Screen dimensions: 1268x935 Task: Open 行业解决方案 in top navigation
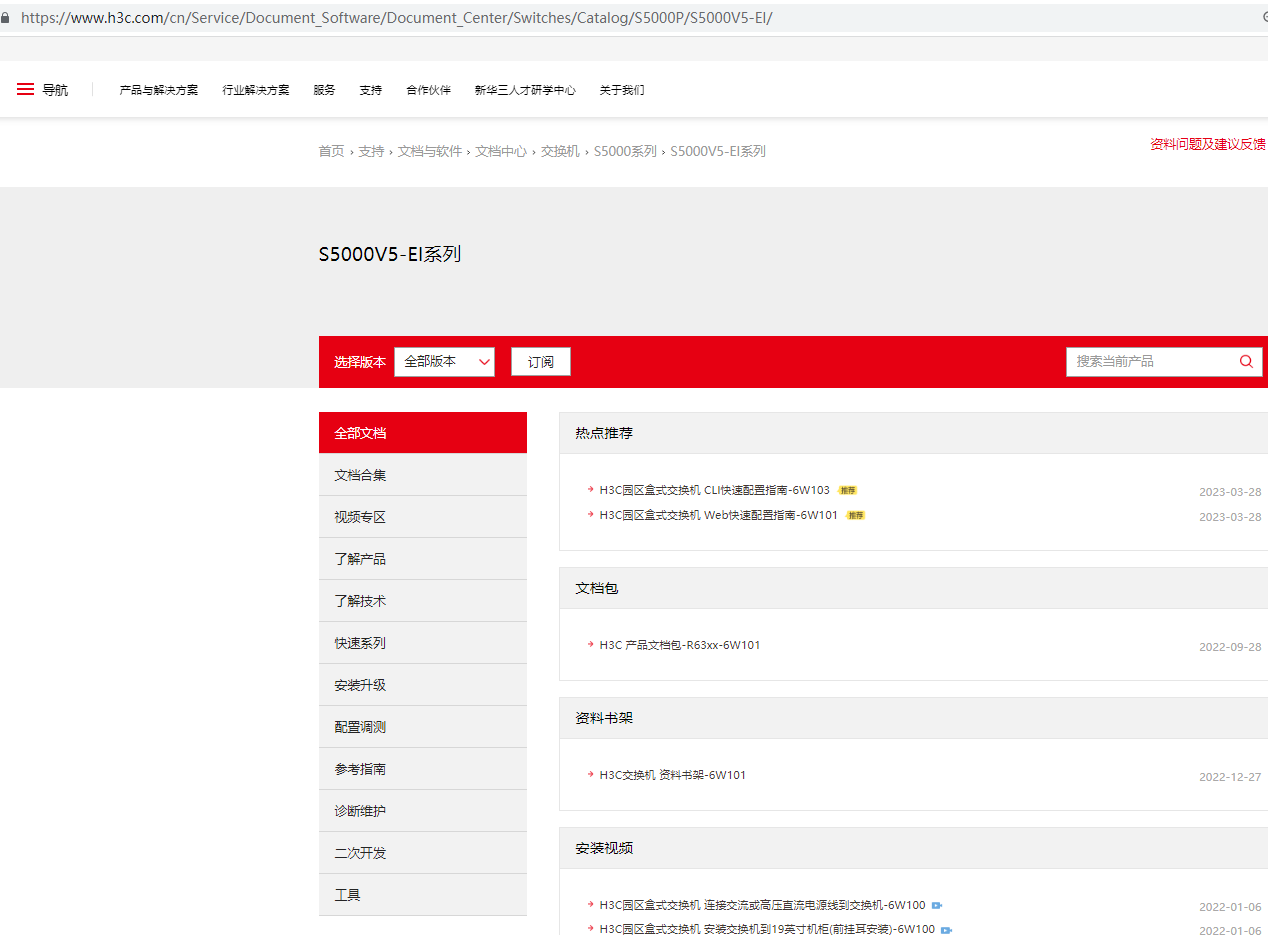pos(256,90)
